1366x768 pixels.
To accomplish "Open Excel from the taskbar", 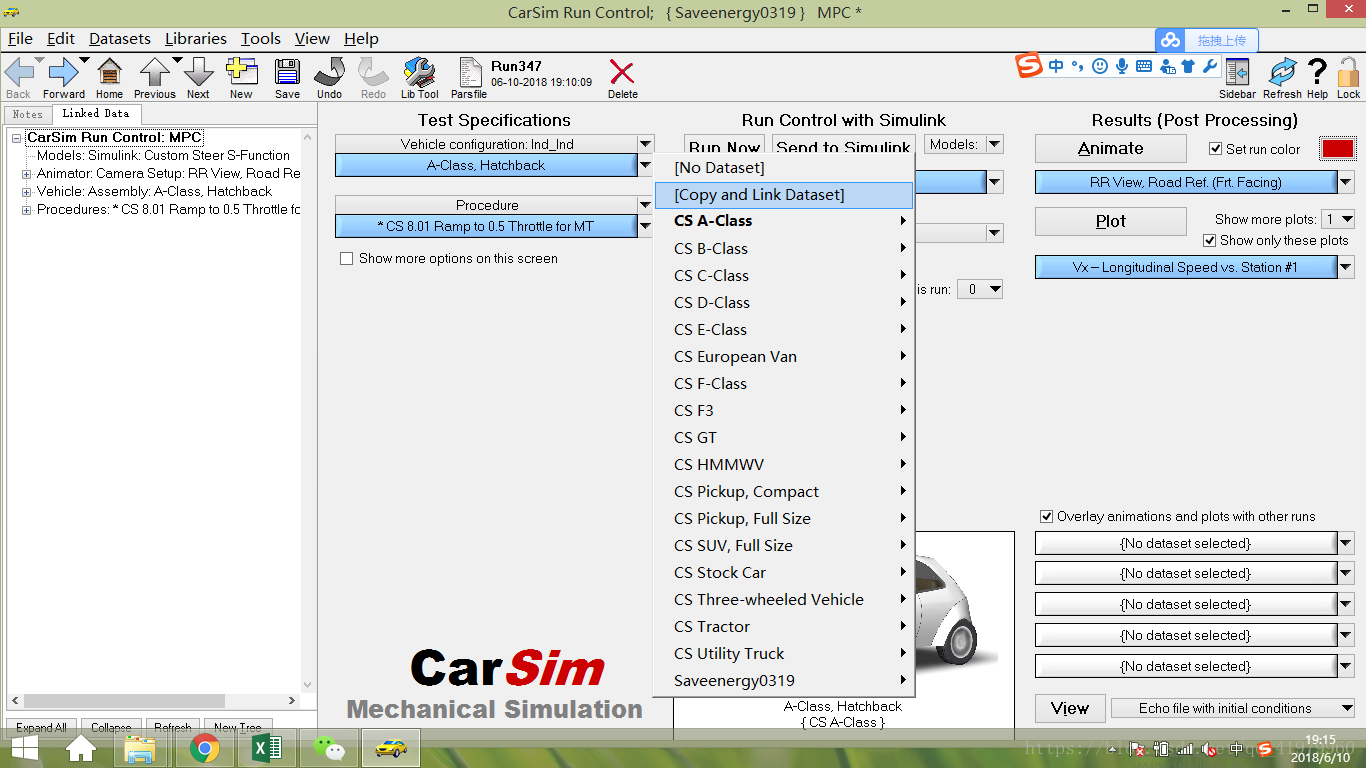I will [267, 747].
